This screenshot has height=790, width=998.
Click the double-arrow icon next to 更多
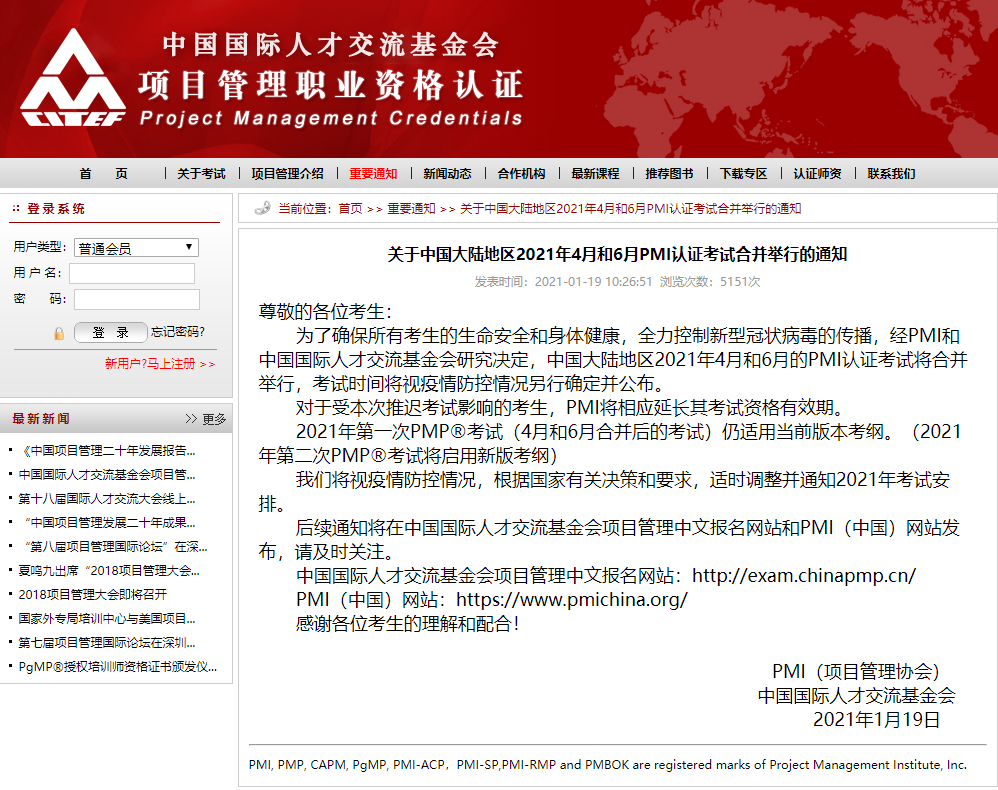tap(191, 418)
